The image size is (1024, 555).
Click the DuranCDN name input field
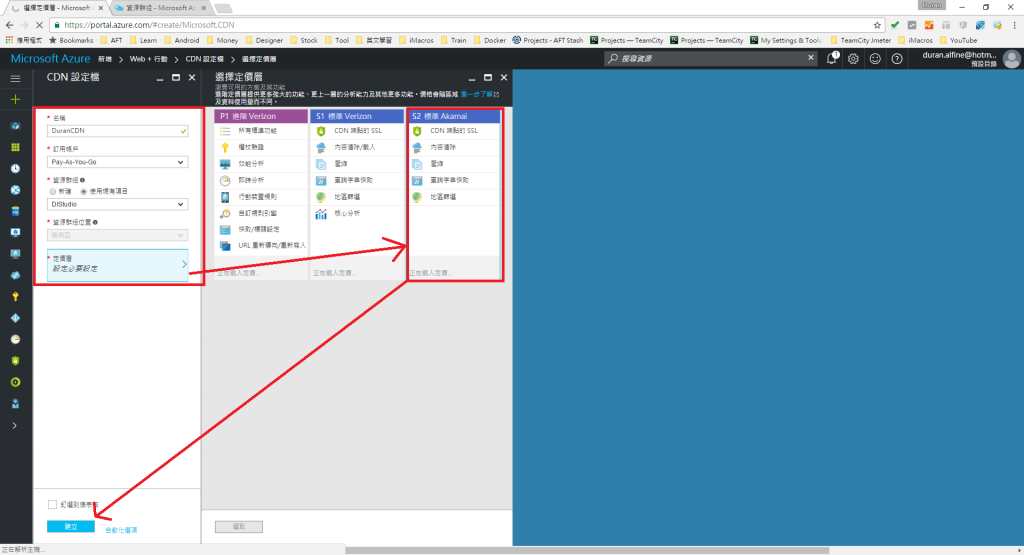tap(118, 131)
